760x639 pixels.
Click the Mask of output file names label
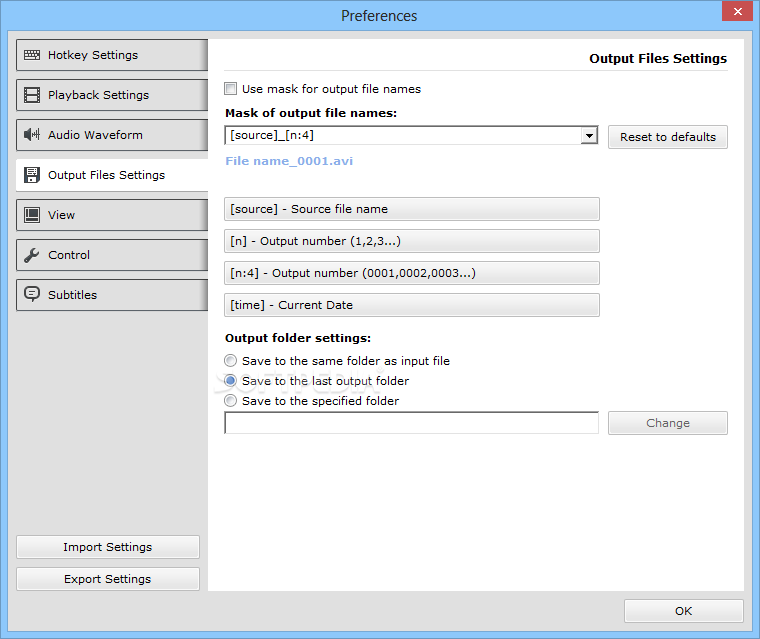(311, 113)
